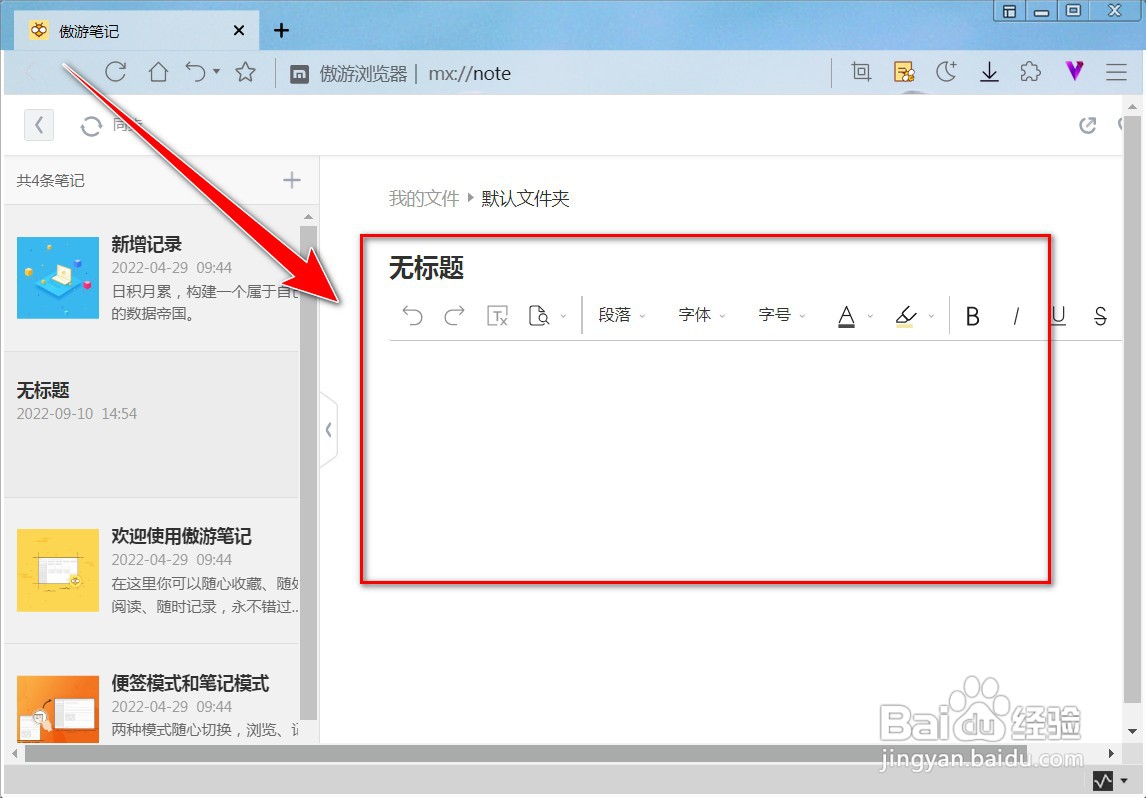Open the undo history dropdown arrow
The image size is (1146, 798).
216,71
